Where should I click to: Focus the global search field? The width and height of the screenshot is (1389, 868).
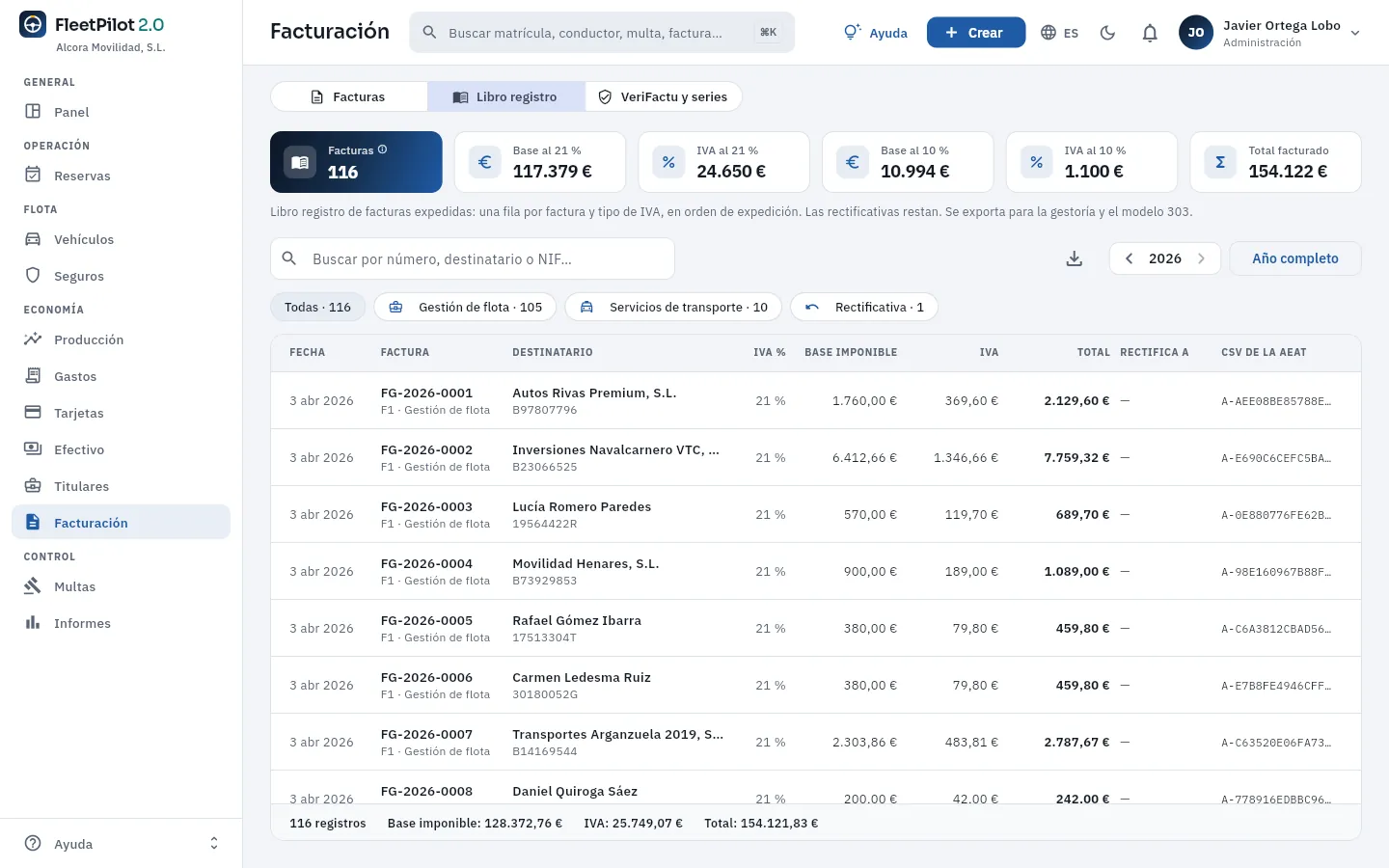[602, 33]
